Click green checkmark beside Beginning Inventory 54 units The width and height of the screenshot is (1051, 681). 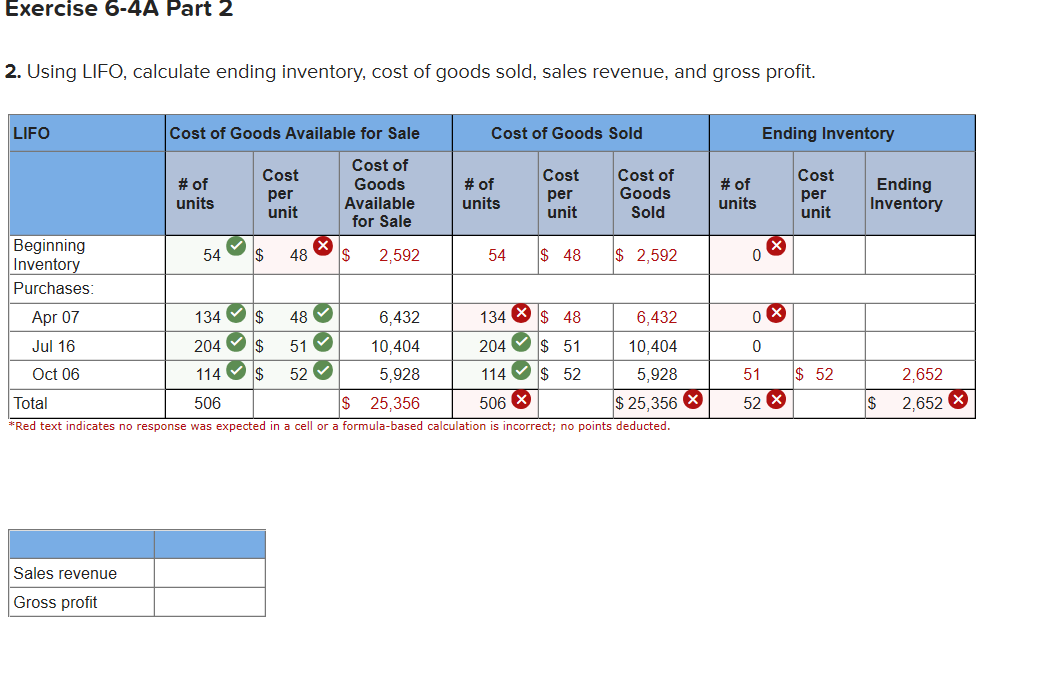[x=236, y=246]
